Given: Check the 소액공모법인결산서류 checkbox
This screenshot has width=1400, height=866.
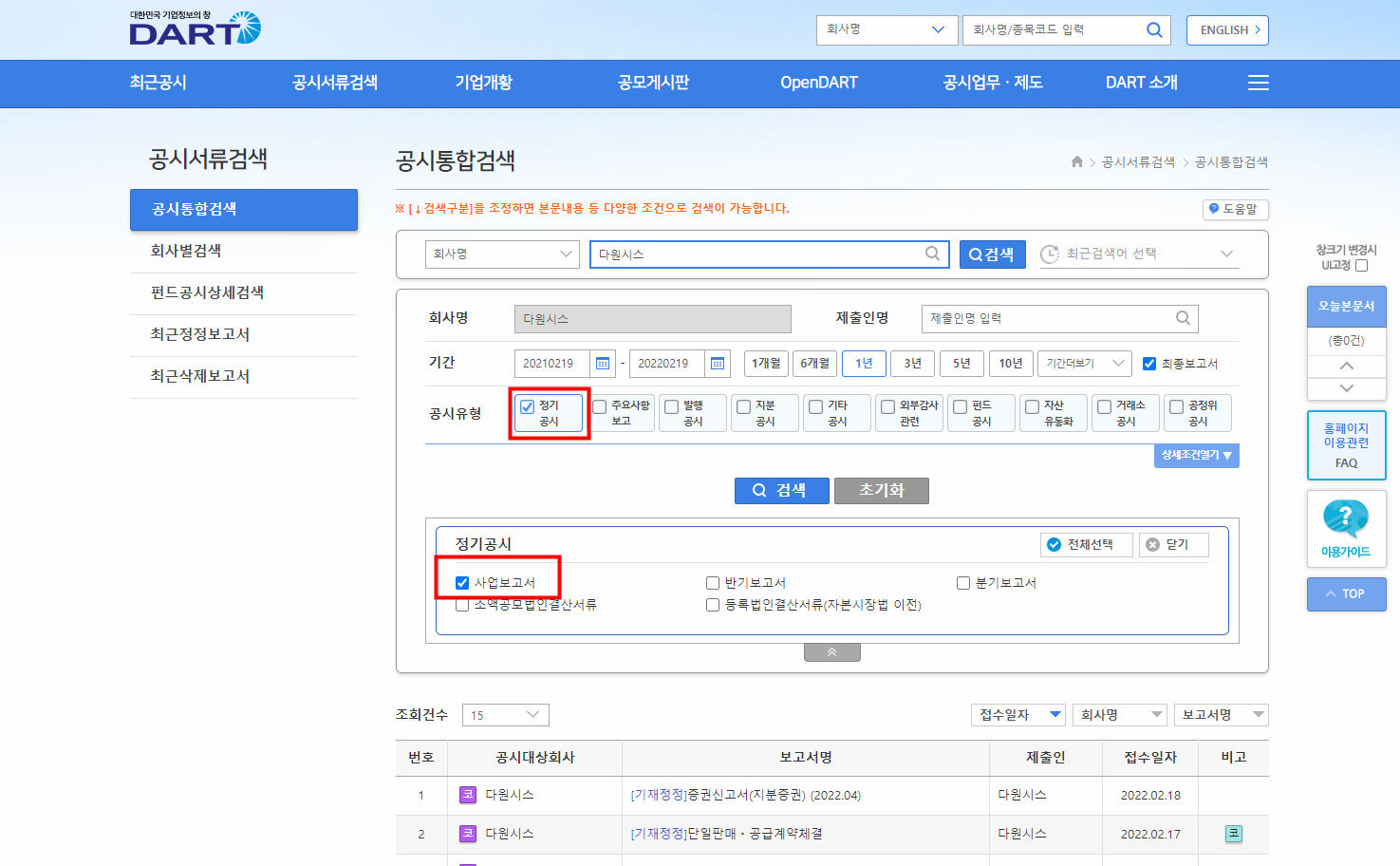Looking at the screenshot, I should 462,605.
